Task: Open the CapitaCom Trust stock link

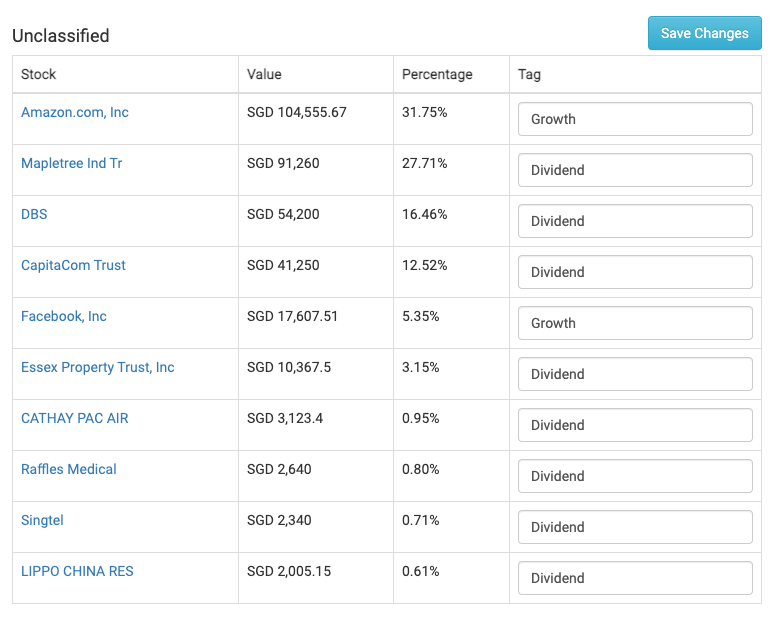Action: point(73,266)
